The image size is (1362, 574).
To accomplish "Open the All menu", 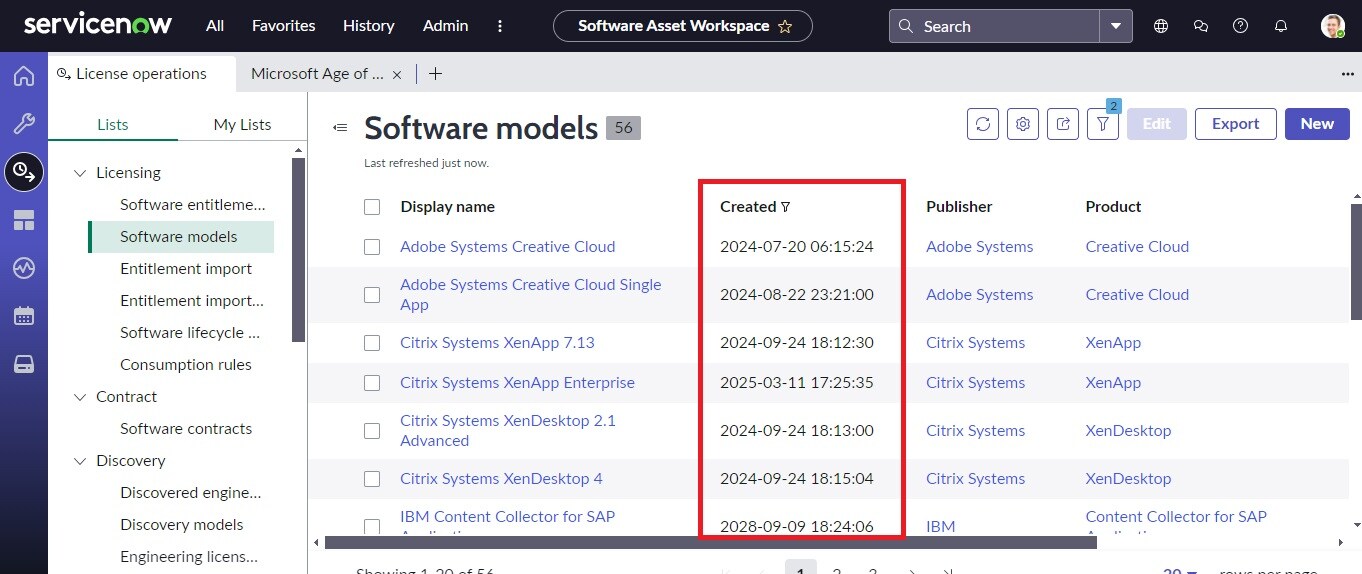I will click(215, 26).
